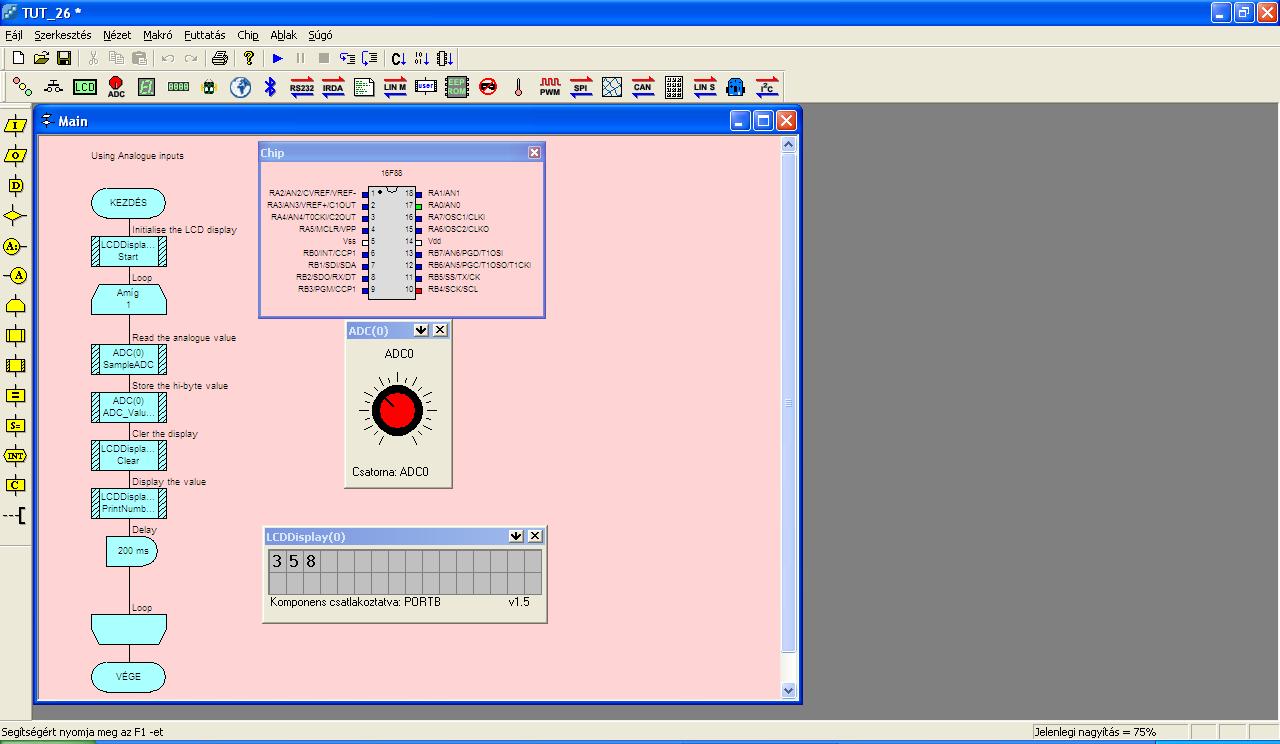
Task: Select the Decision diamond icon
Action: [x=15, y=216]
